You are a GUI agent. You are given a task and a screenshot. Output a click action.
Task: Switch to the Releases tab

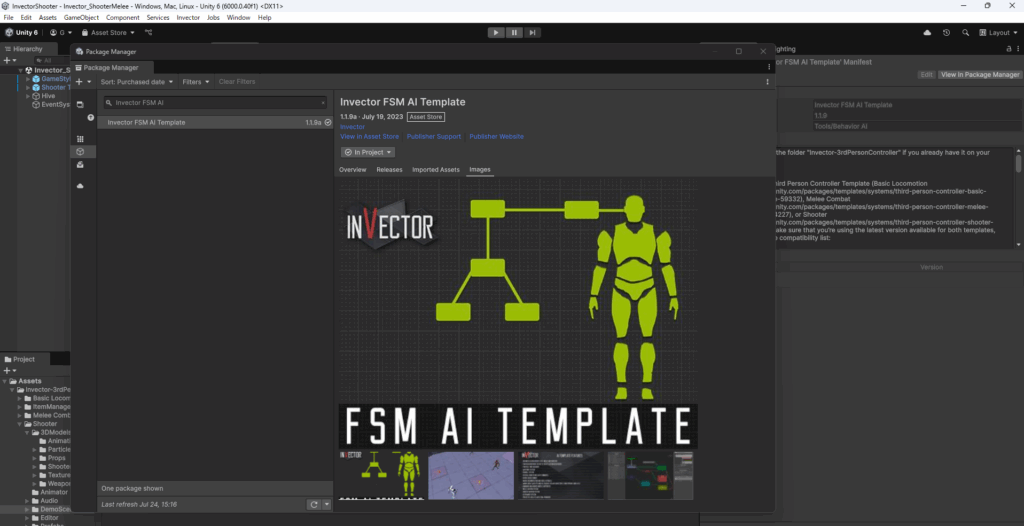[x=389, y=169]
